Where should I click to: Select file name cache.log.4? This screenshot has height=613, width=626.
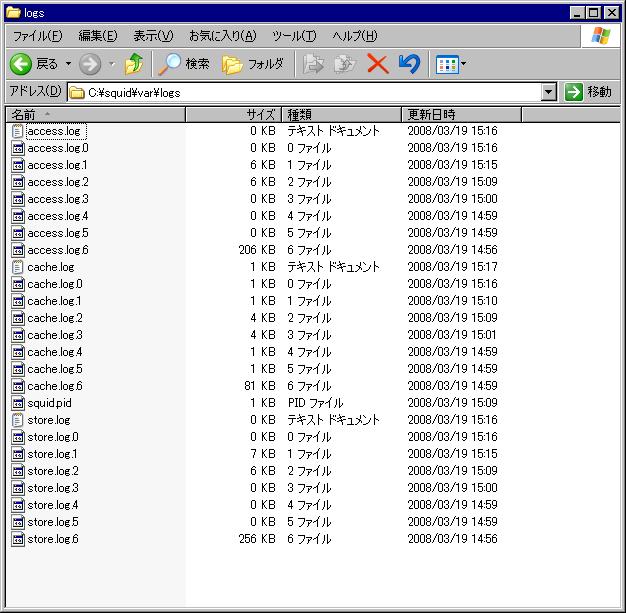(55, 352)
